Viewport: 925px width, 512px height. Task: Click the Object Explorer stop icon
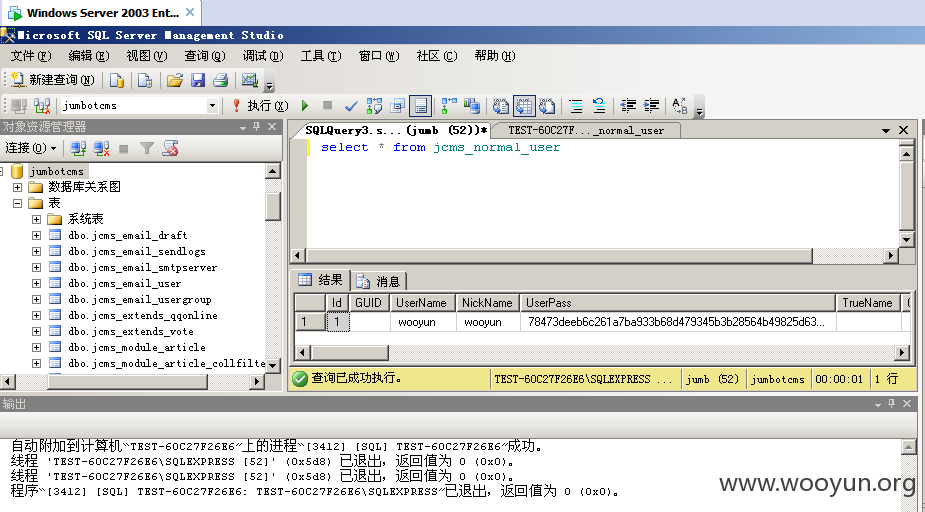coord(123,149)
